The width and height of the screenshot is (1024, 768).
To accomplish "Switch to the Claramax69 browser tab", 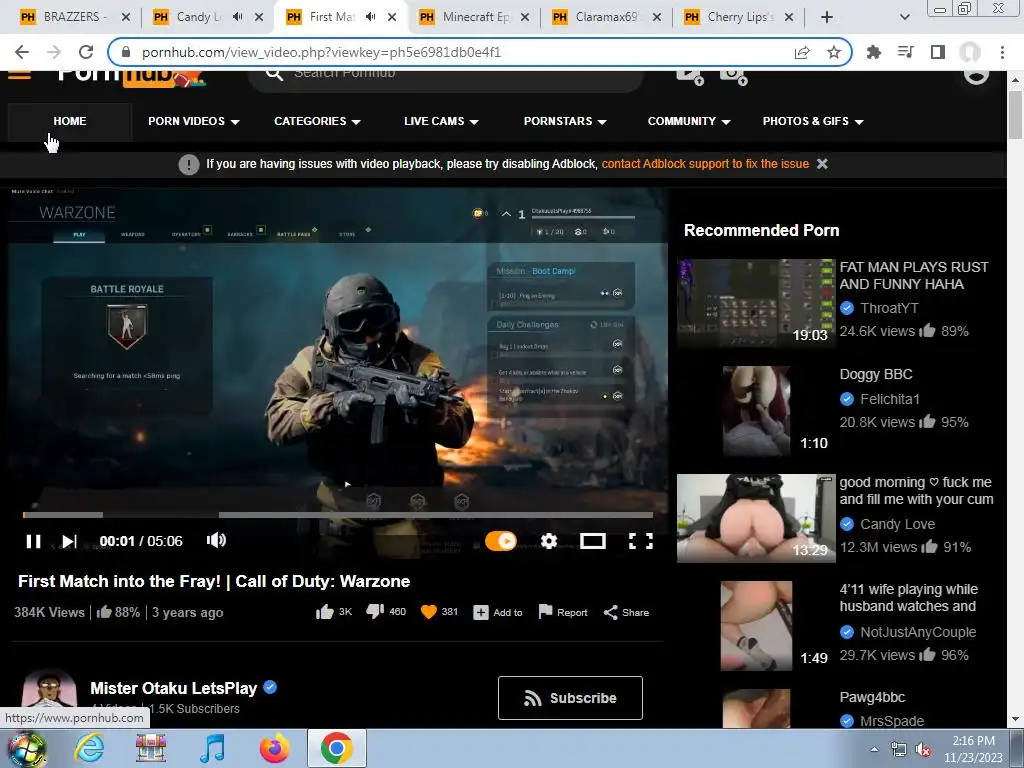I will [x=608, y=17].
